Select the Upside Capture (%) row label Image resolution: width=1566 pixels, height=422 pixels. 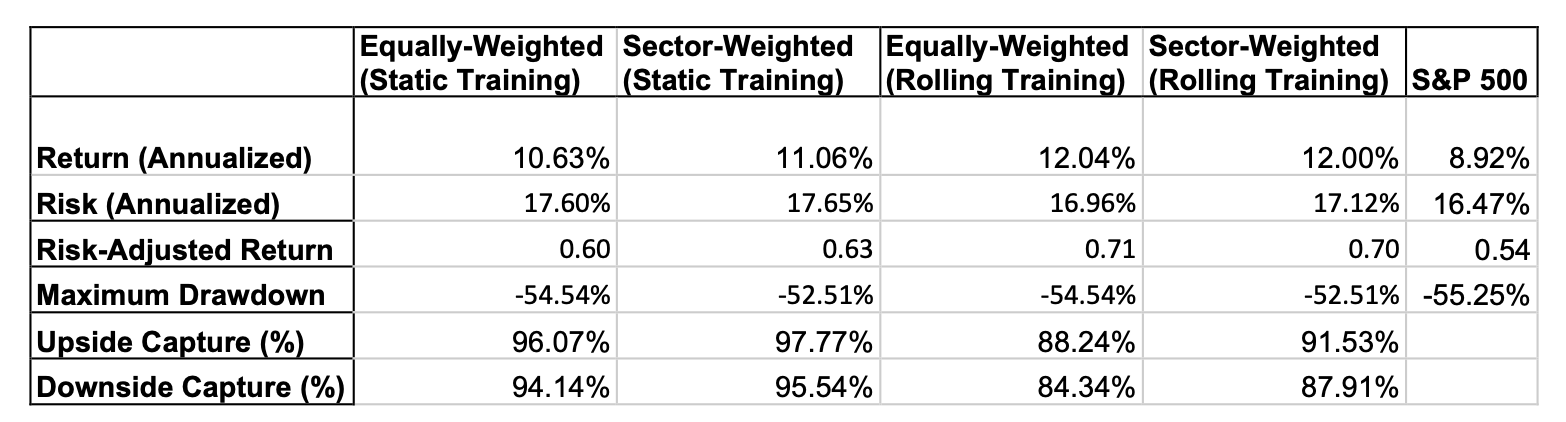pos(170,340)
